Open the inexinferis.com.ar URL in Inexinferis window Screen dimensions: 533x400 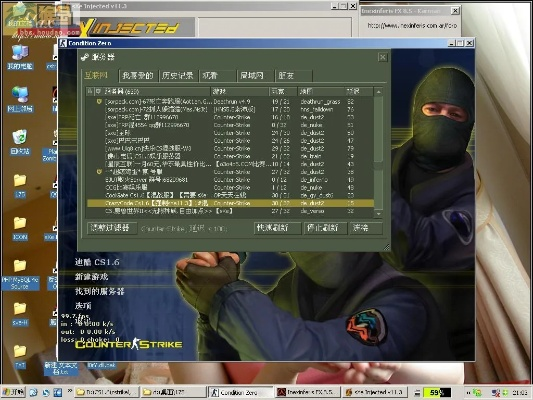pyautogui.click(x=412, y=25)
